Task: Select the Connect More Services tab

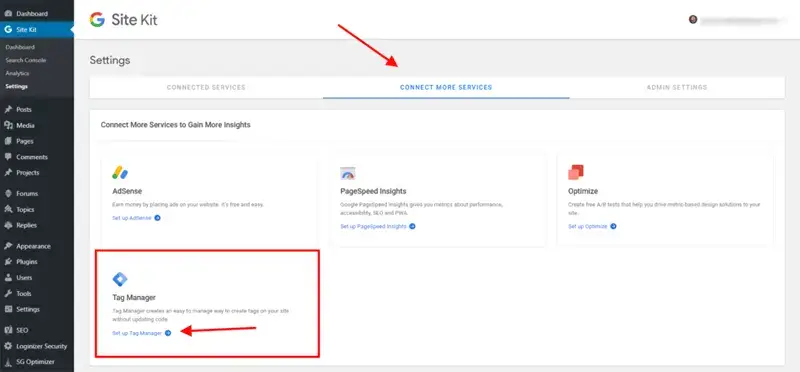Action: point(446,87)
